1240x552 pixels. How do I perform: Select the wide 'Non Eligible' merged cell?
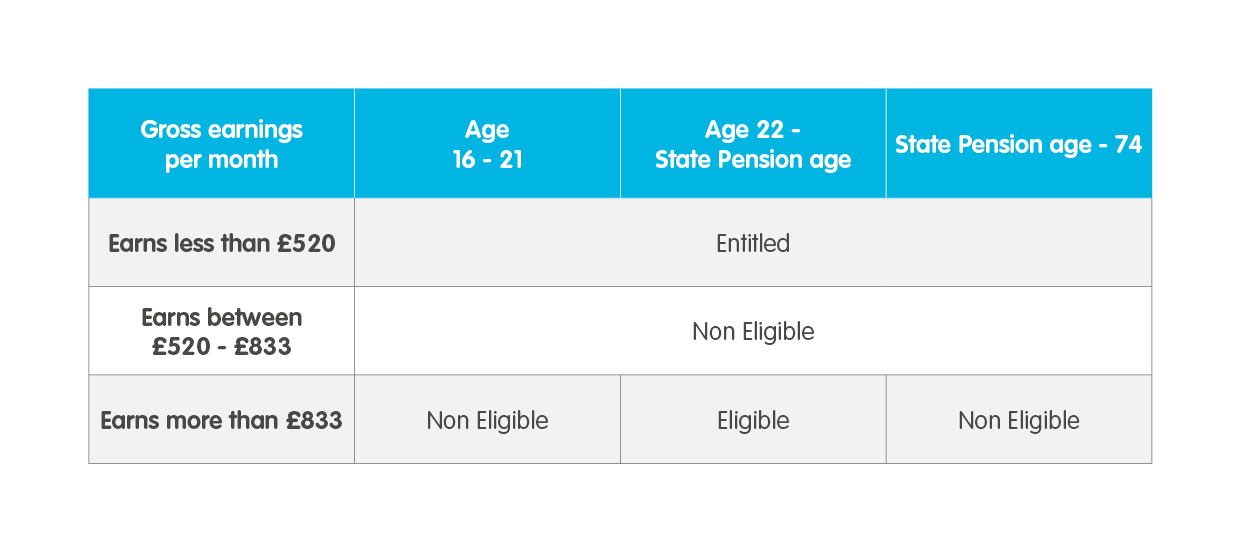[753, 331]
